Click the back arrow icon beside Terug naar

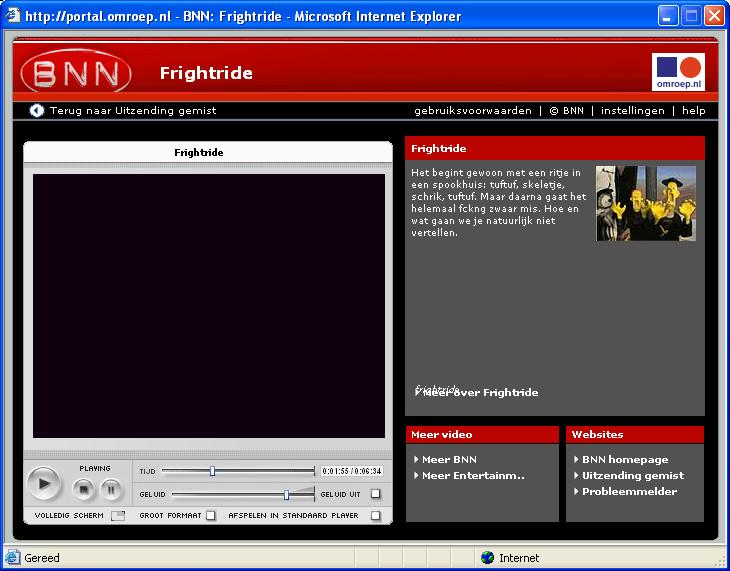click(x=36, y=110)
